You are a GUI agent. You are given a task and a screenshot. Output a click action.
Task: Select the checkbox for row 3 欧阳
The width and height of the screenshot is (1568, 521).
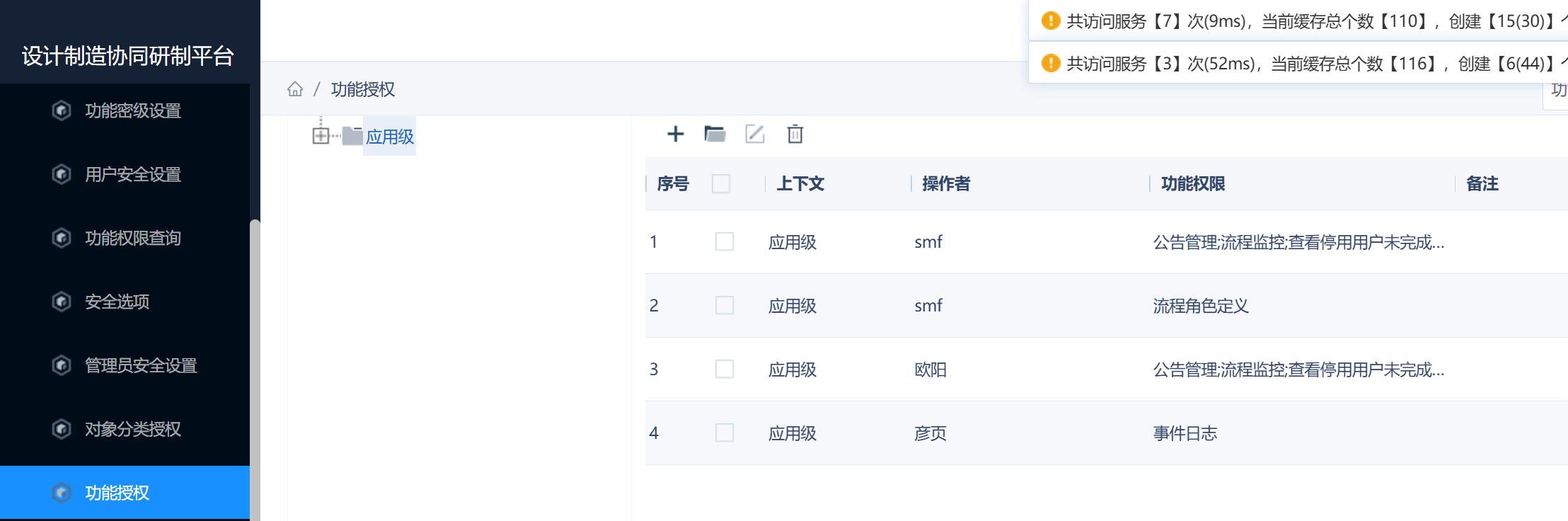(x=725, y=370)
